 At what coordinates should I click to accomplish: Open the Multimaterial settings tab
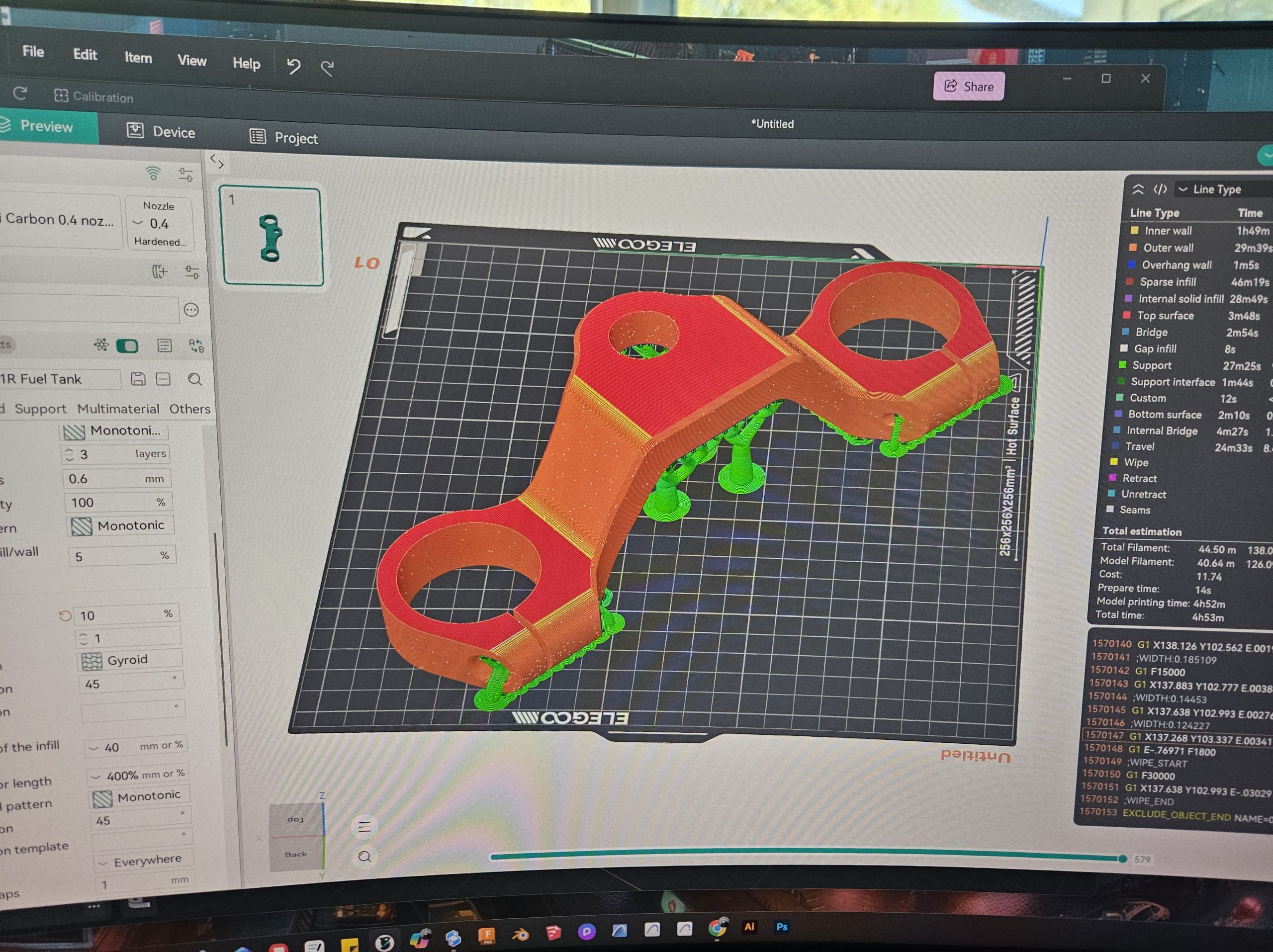(118, 409)
